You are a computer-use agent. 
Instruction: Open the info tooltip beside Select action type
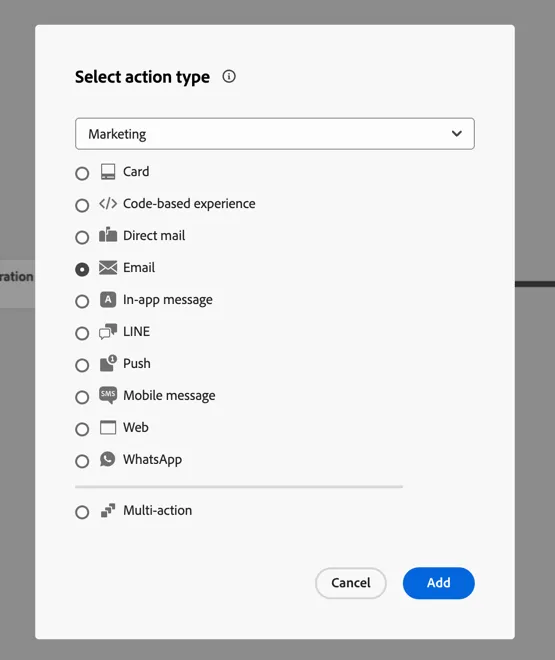coord(229,77)
